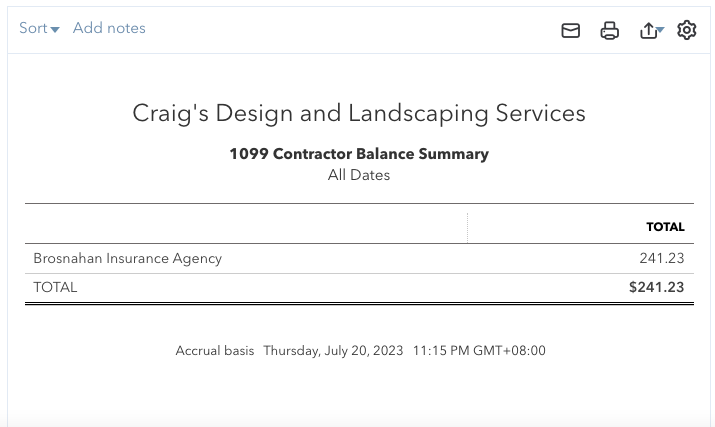Screen dimensions: 715x427
Task: Click Add notes link
Action: pyautogui.click(x=109, y=28)
